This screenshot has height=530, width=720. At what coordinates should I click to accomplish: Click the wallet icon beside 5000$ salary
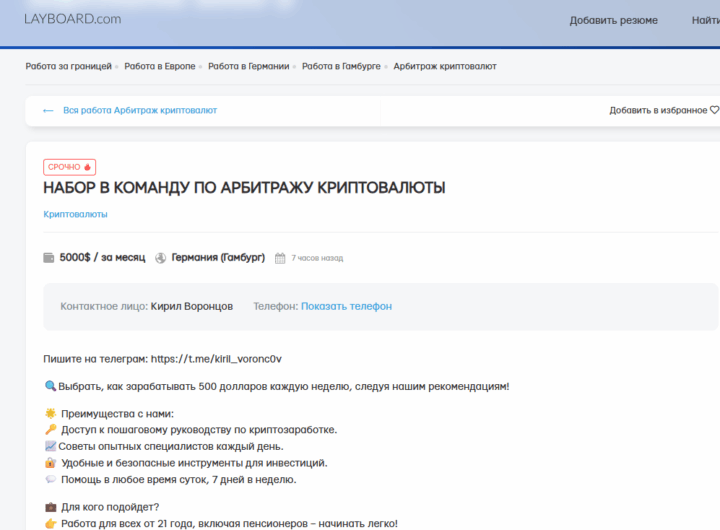pos(49,258)
